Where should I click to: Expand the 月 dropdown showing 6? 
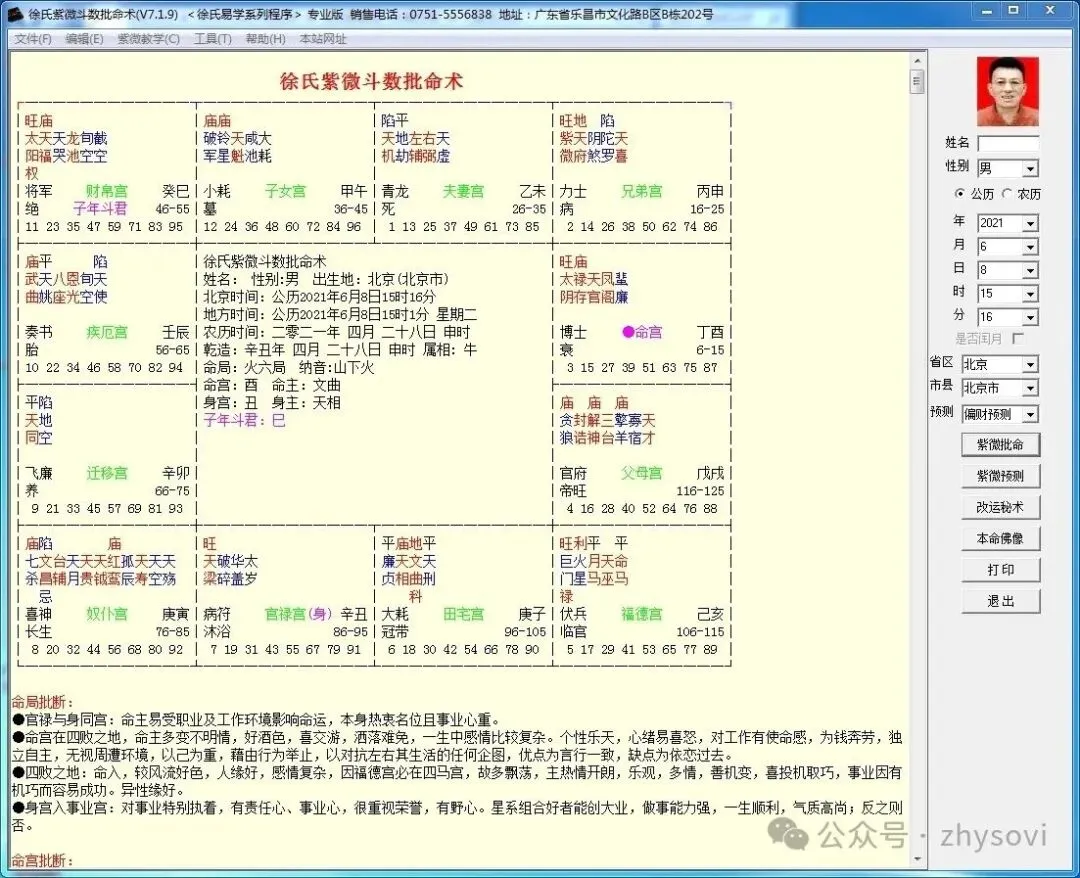tap(1030, 247)
